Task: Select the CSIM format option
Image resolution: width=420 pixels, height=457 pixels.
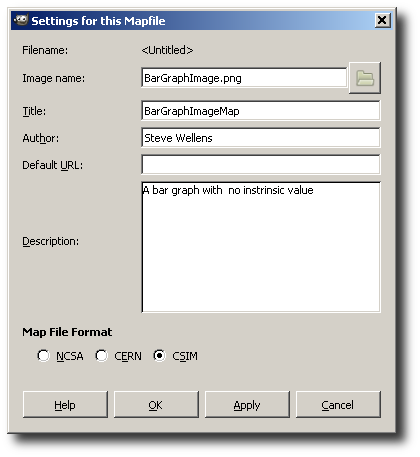Action: point(159,356)
